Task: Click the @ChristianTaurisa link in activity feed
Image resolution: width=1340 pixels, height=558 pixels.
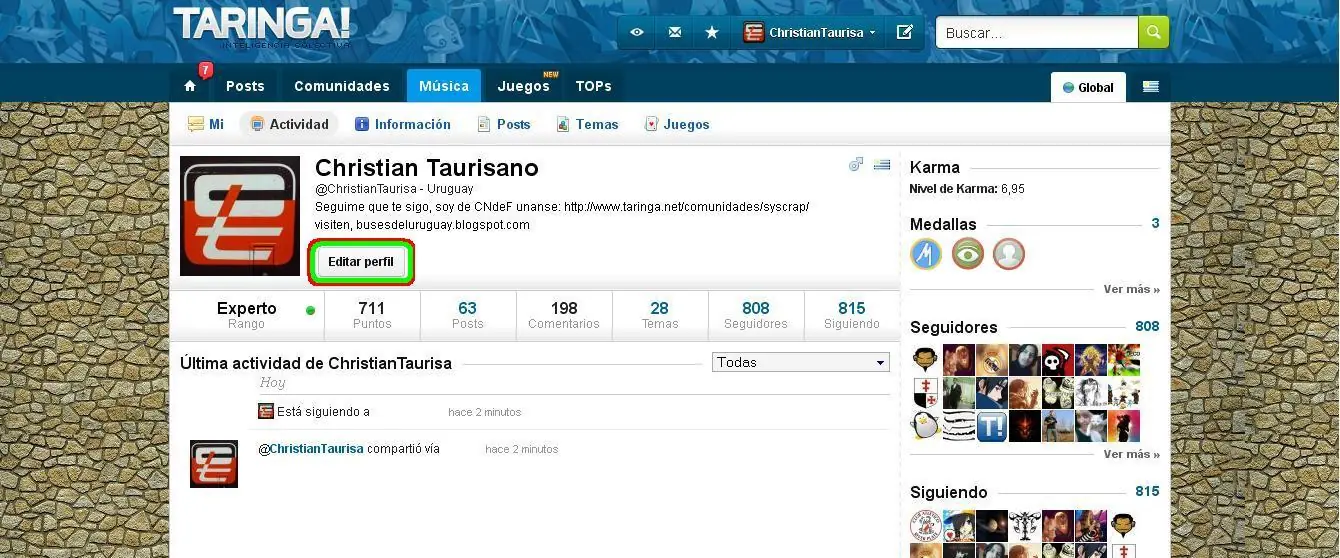Action: point(311,449)
